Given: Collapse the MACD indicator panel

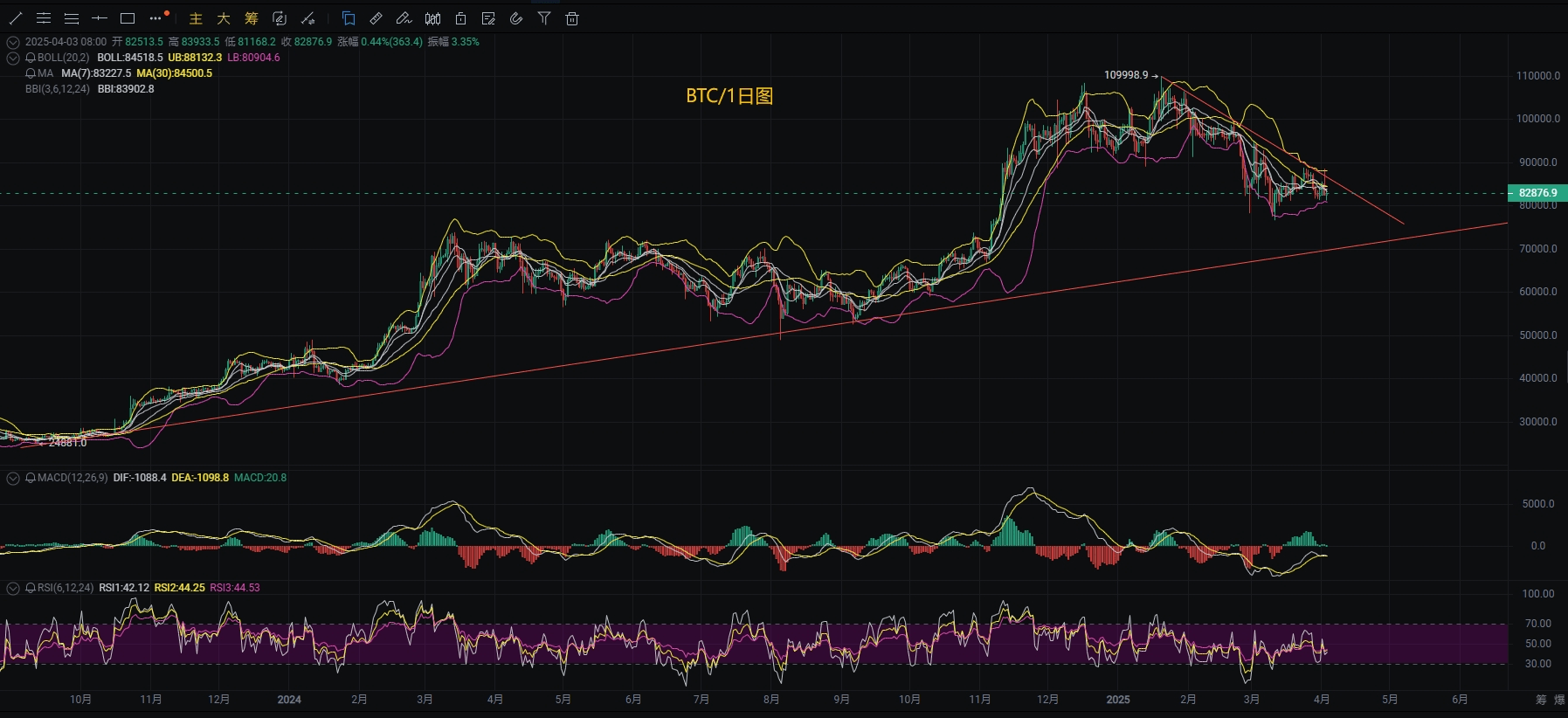Looking at the screenshot, I should 13,478.
